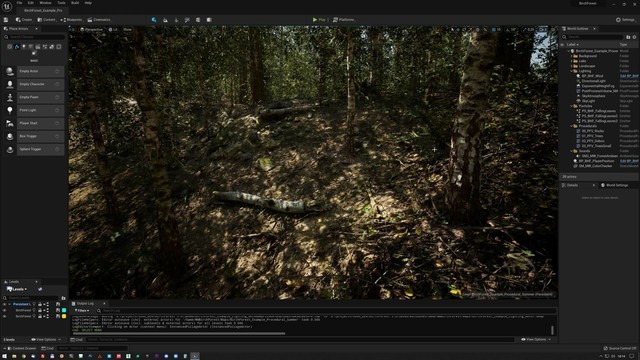This screenshot has height=360, width=640.
Task: Select the Recently Placed category icon
Action: 10,47
